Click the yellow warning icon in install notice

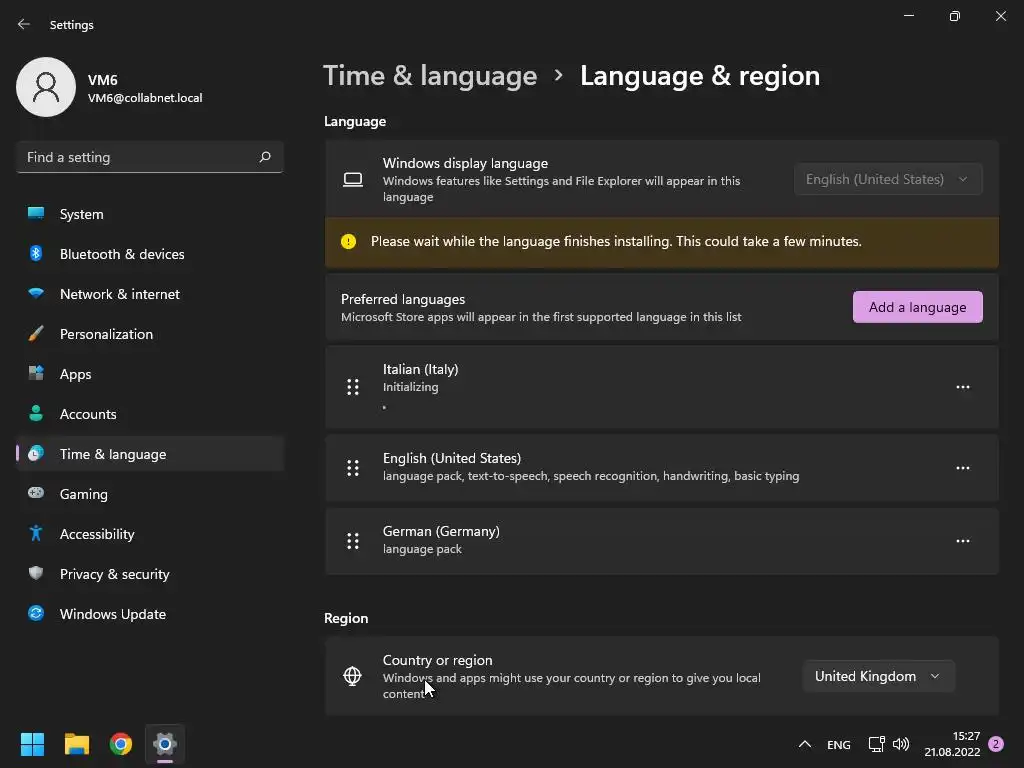[x=348, y=241]
